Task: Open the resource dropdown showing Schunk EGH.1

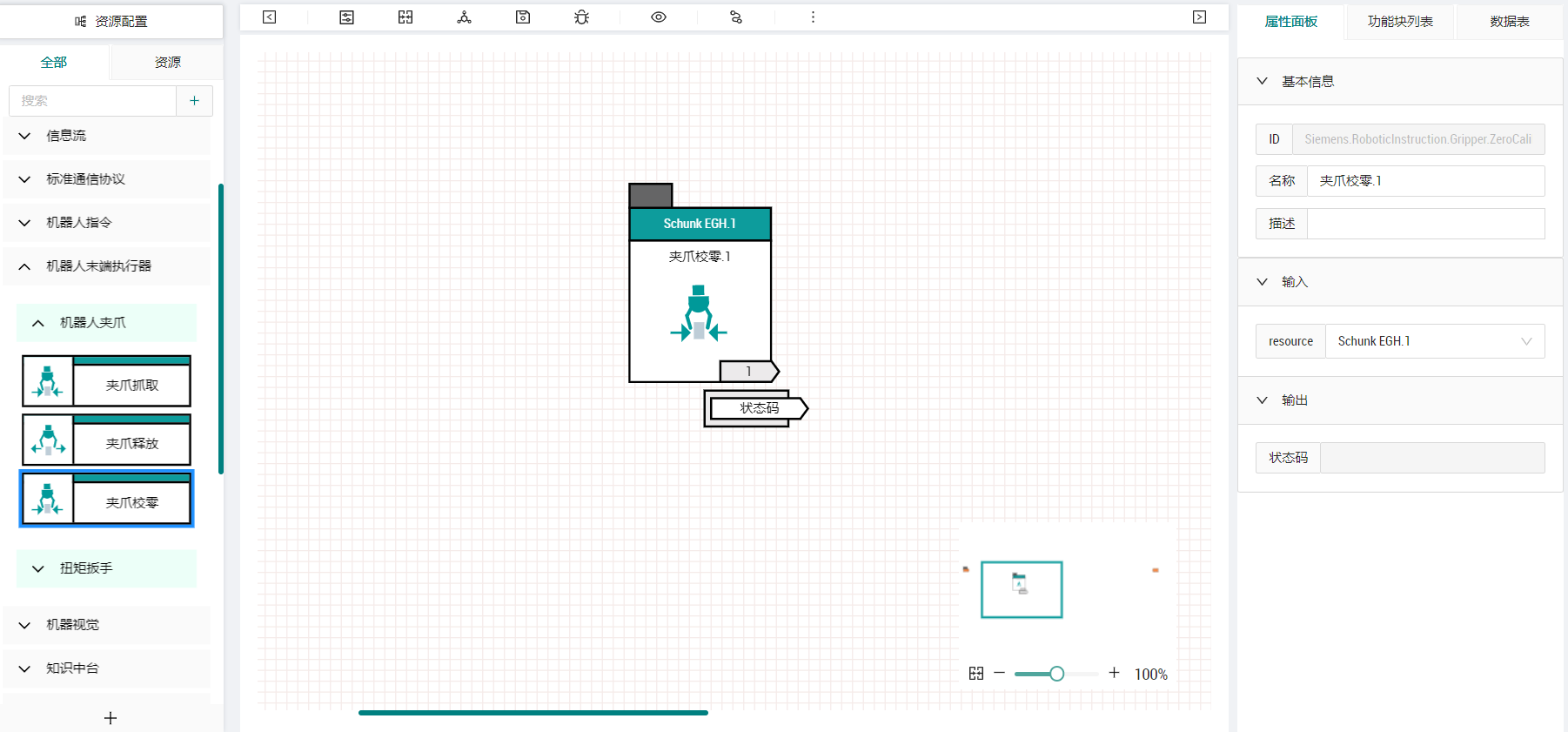Action: (x=1435, y=341)
